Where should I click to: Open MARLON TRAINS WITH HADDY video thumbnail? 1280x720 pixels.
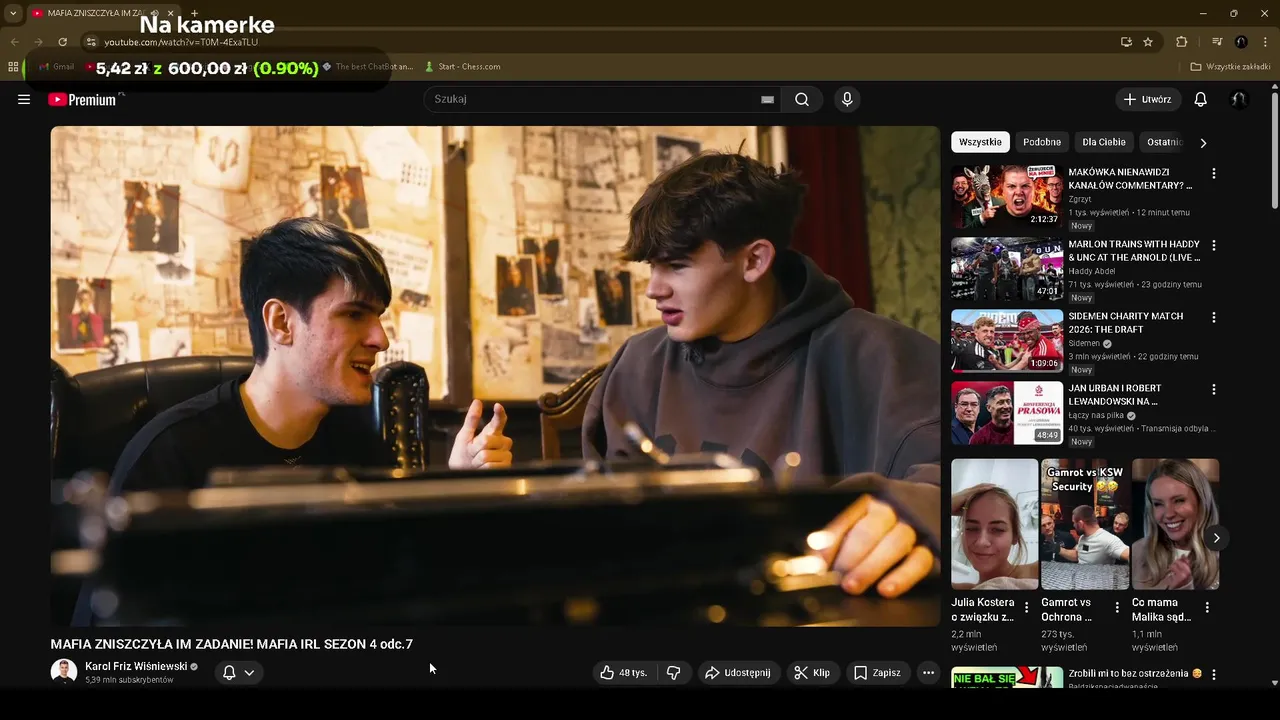tap(1007, 269)
